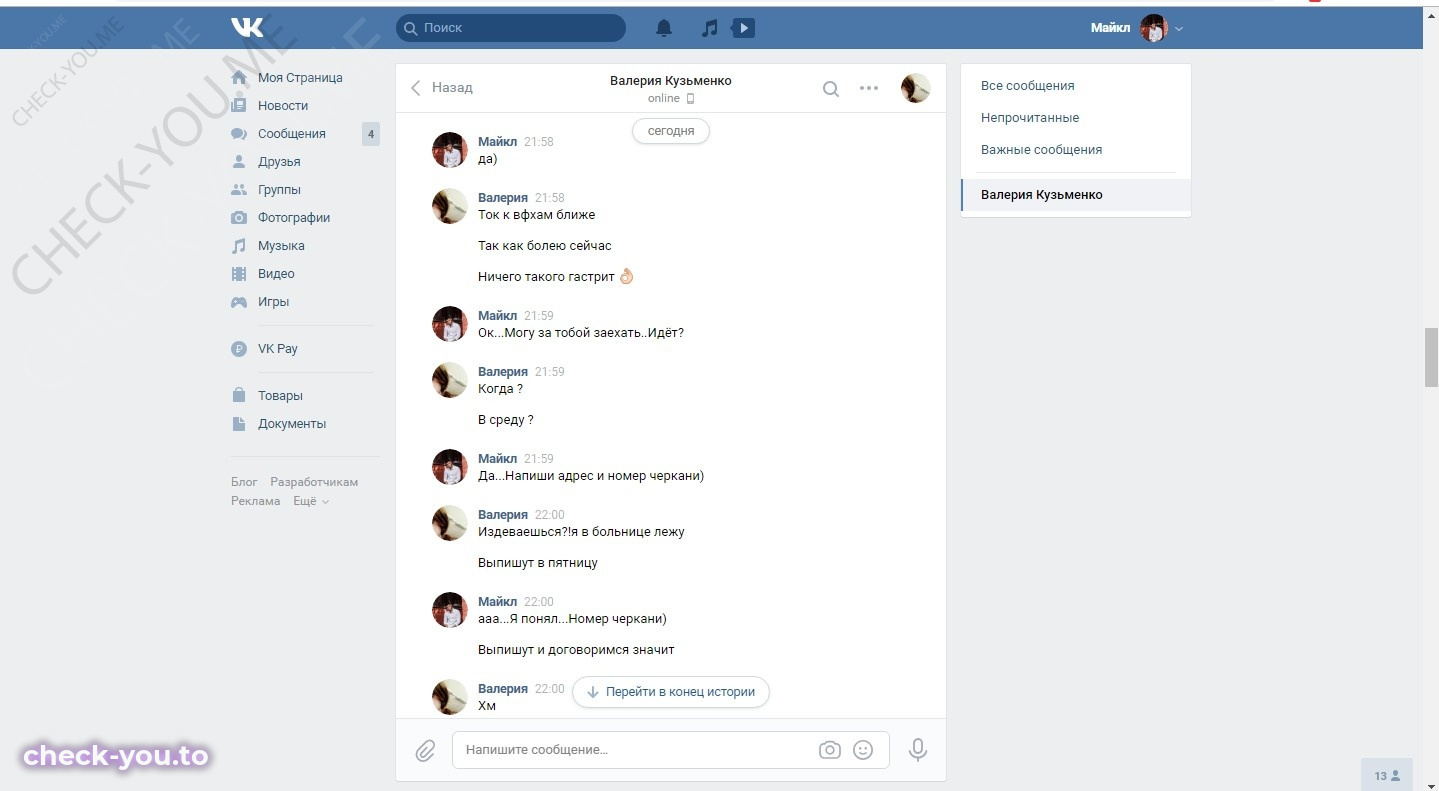
Task: Click the newspaper icon beside Новости
Action: pyautogui.click(x=239, y=106)
